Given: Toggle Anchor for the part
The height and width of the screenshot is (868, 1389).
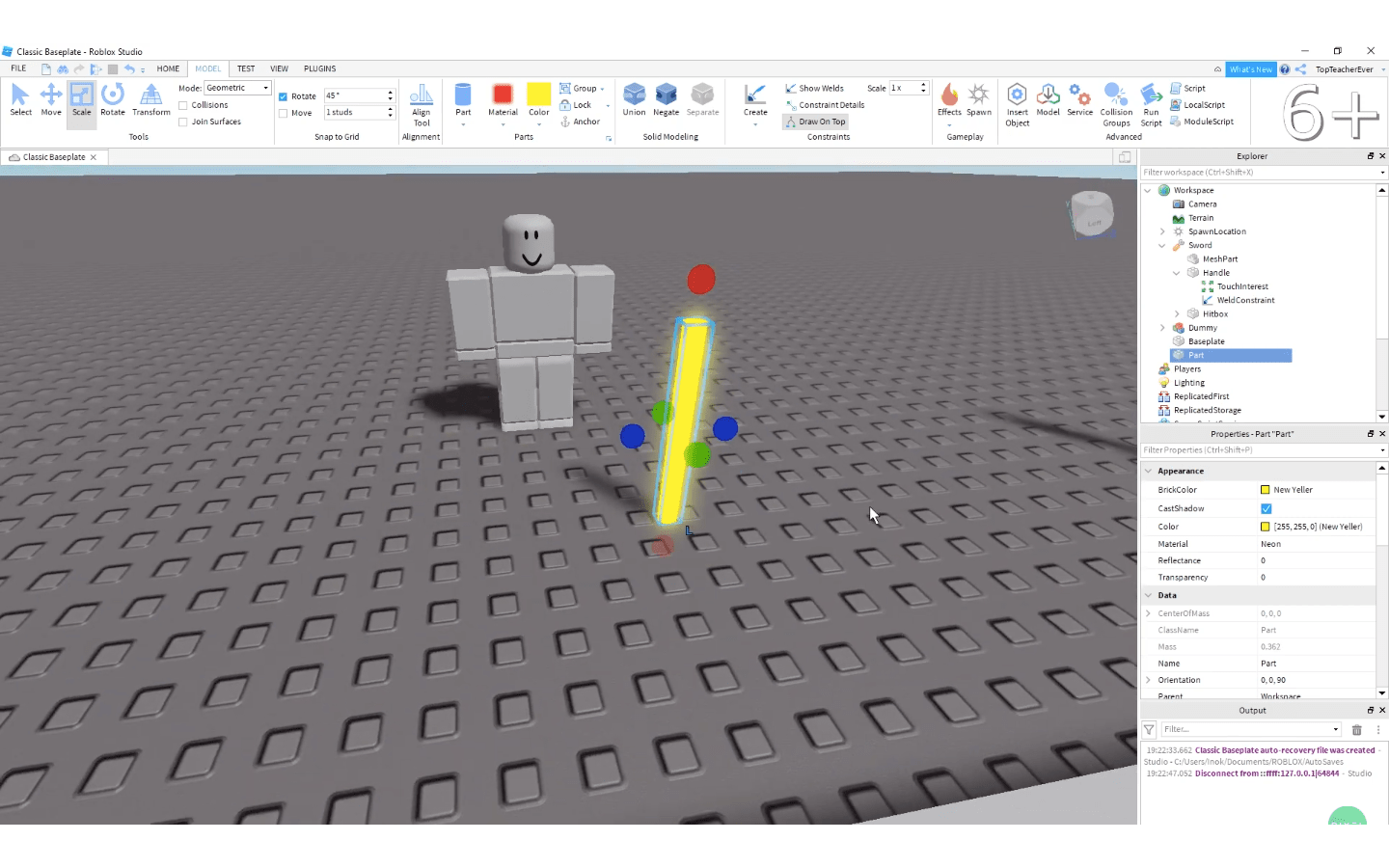Looking at the screenshot, I should [x=580, y=122].
